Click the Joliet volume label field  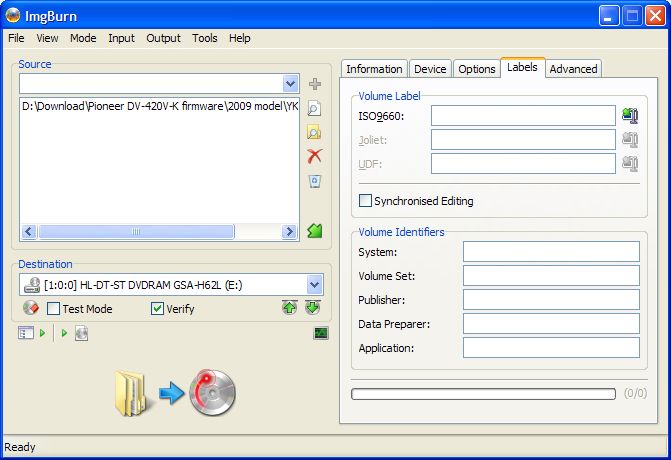pyautogui.click(x=523, y=139)
